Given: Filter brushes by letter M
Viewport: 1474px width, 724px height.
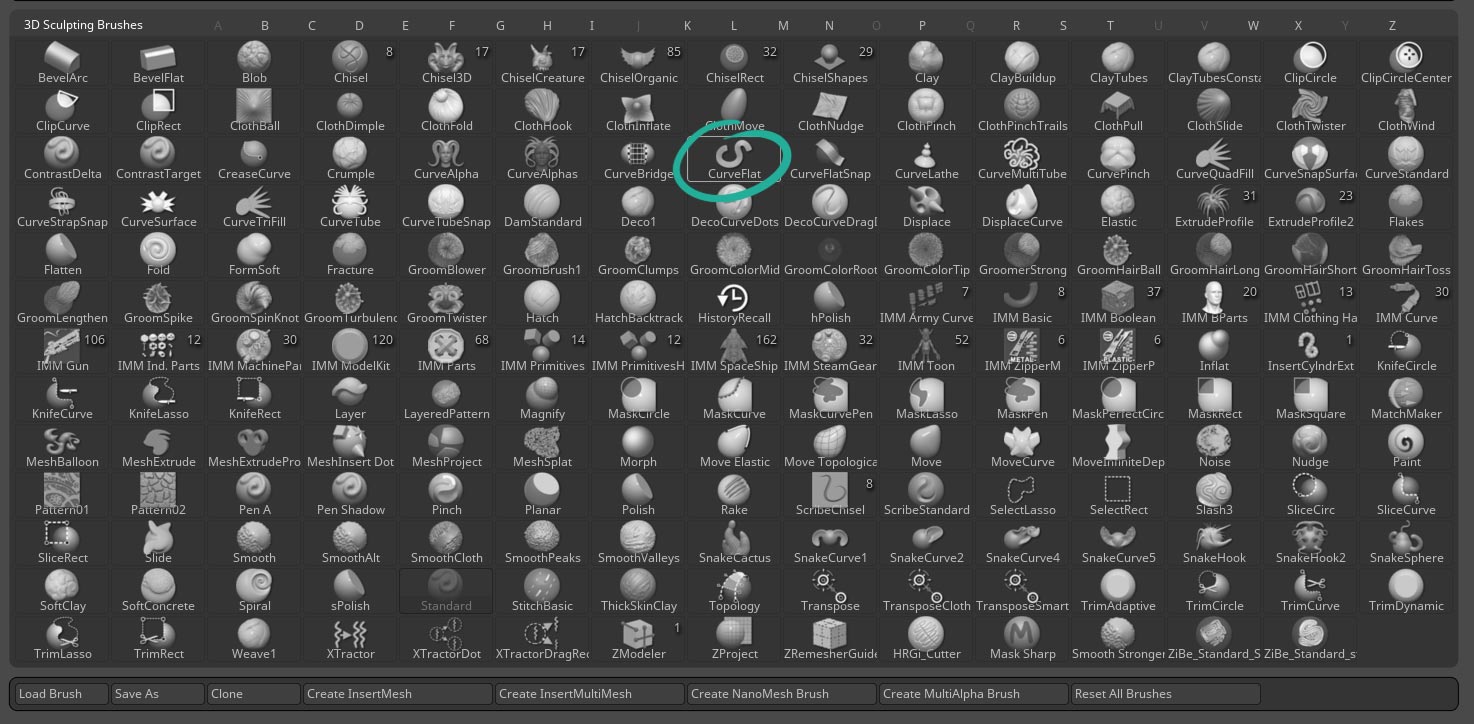Looking at the screenshot, I should pos(783,25).
